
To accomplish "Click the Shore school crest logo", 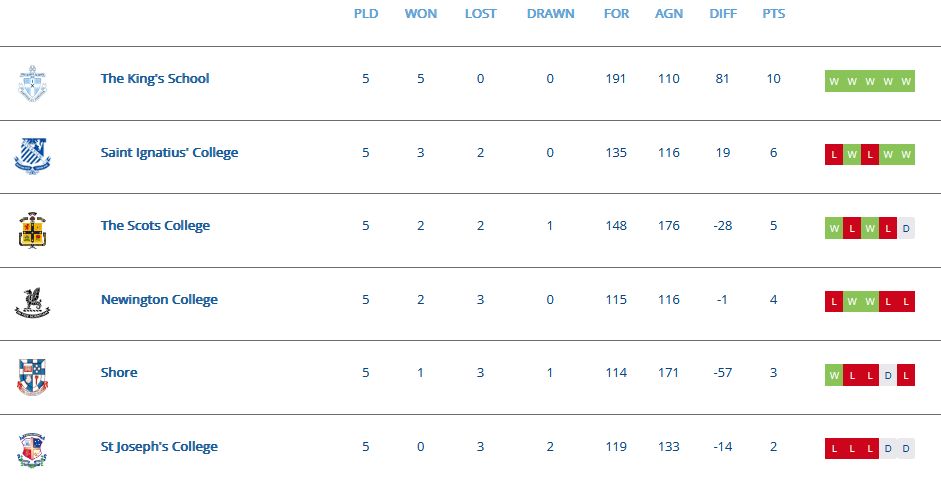I will pos(32,377).
